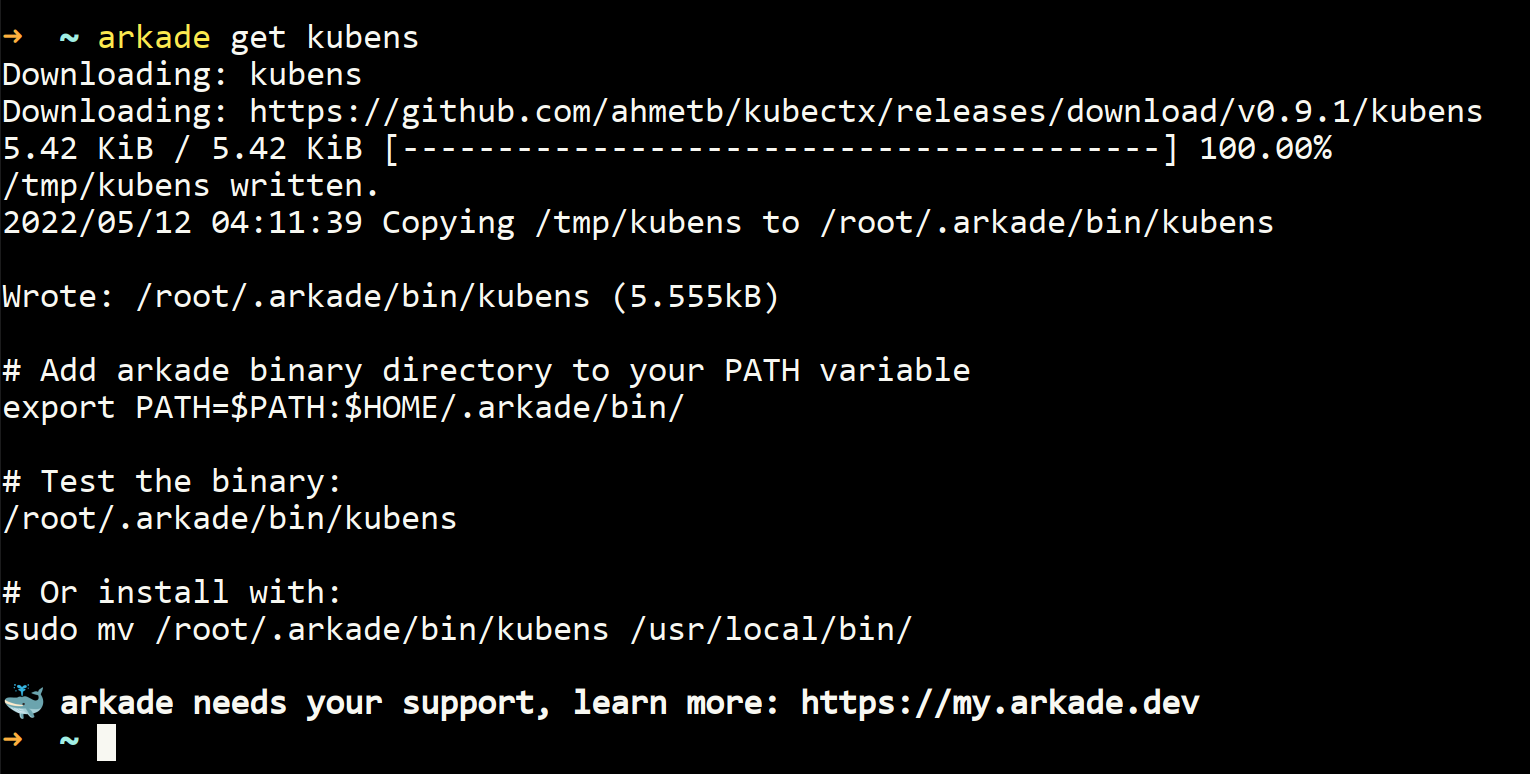The width and height of the screenshot is (1530, 774).
Task: Click the export PATH command line
Action: point(343,408)
